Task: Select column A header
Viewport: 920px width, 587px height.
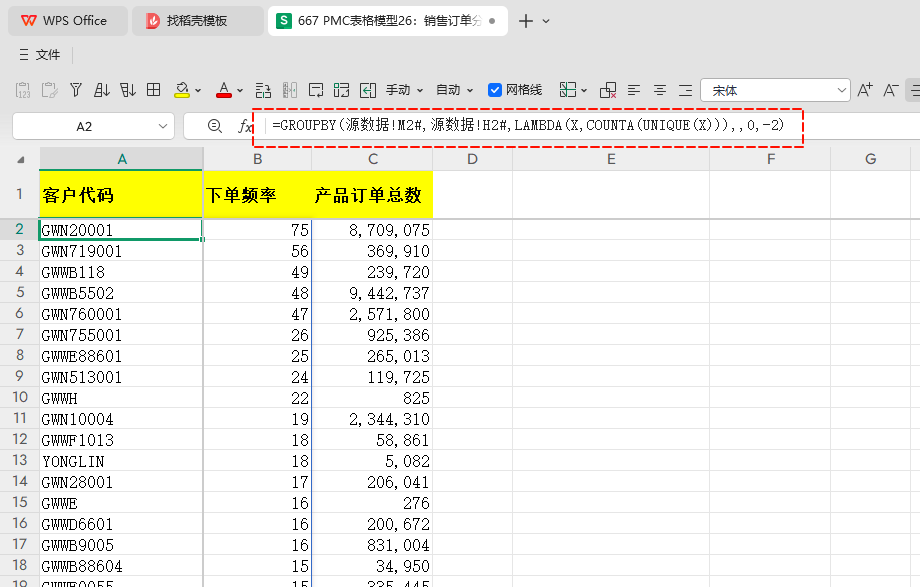Action: (121, 159)
